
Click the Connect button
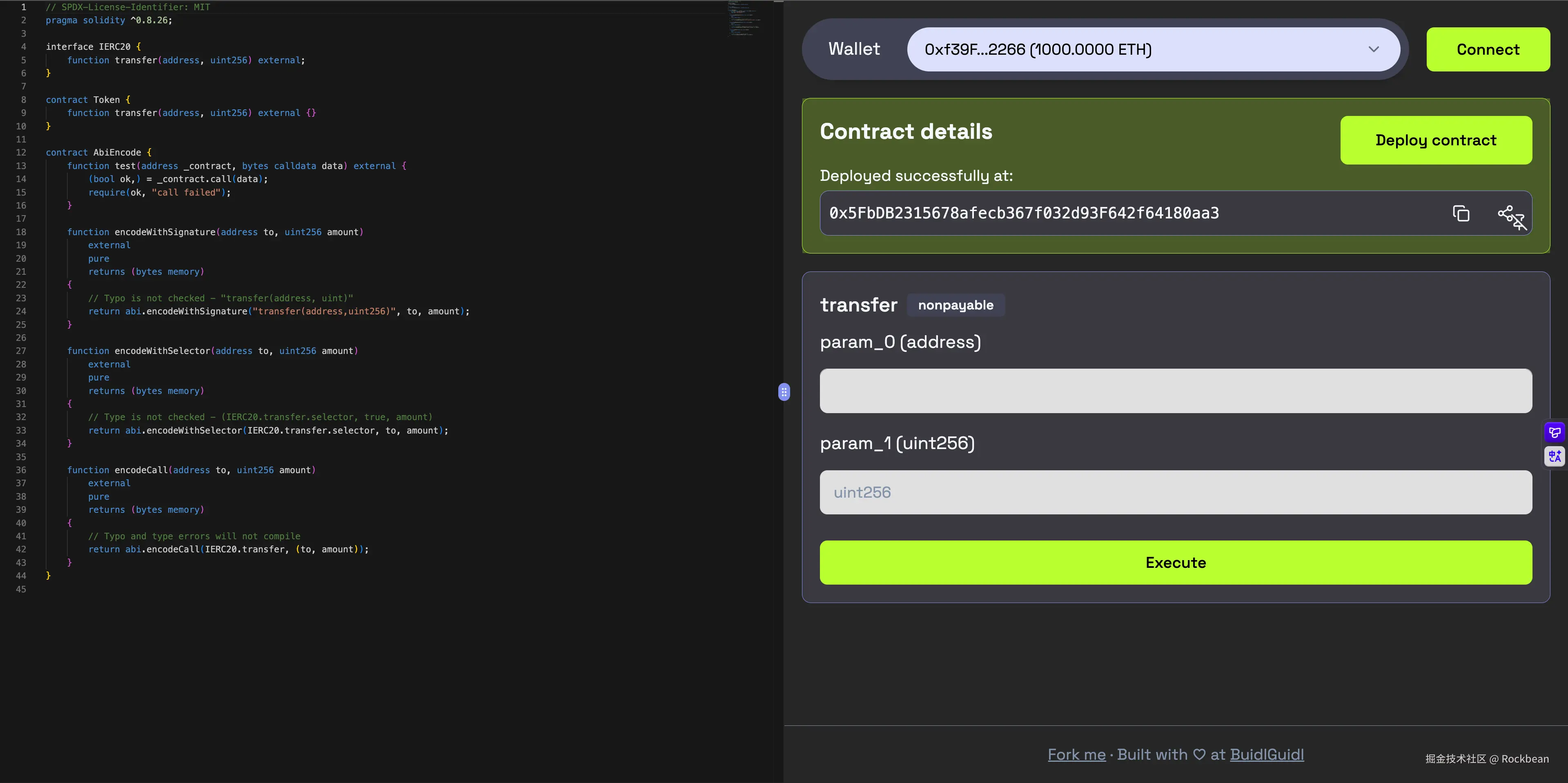tap(1488, 49)
